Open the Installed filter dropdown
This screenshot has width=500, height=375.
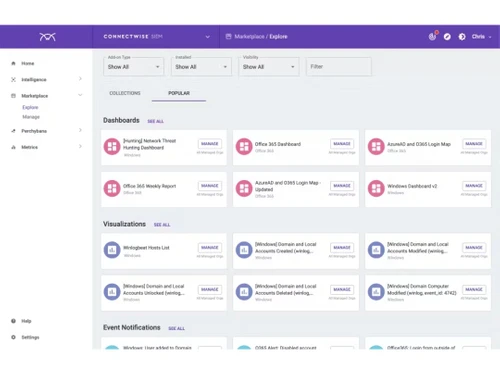pyautogui.click(x=201, y=67)
